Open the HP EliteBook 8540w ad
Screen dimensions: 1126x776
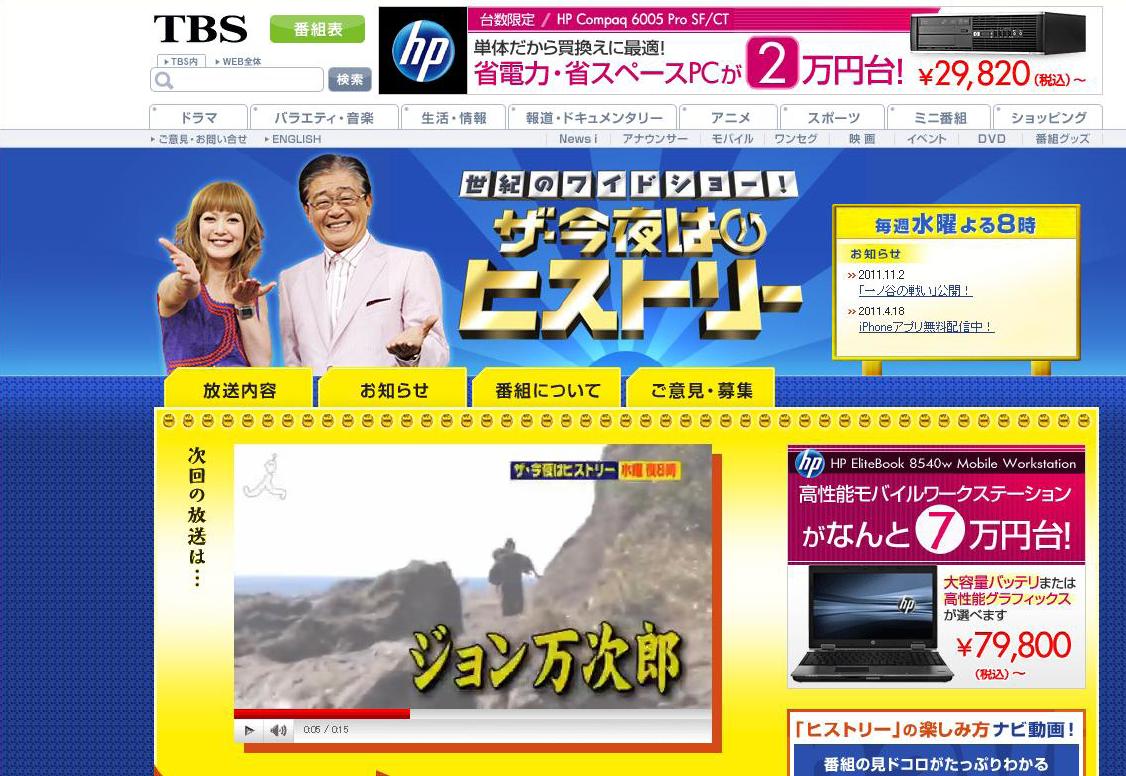pos(936,567)
